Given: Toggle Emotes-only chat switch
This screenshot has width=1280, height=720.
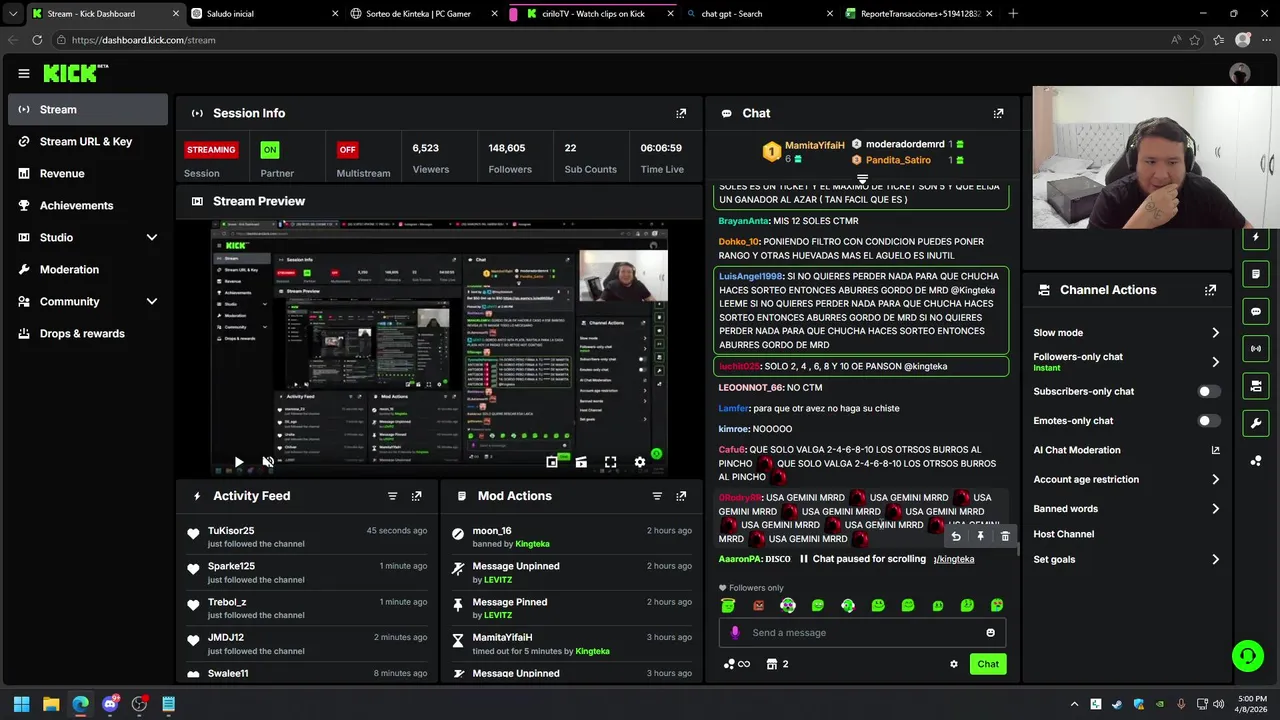Looking at the screenshot, I should coord(1209,421).
